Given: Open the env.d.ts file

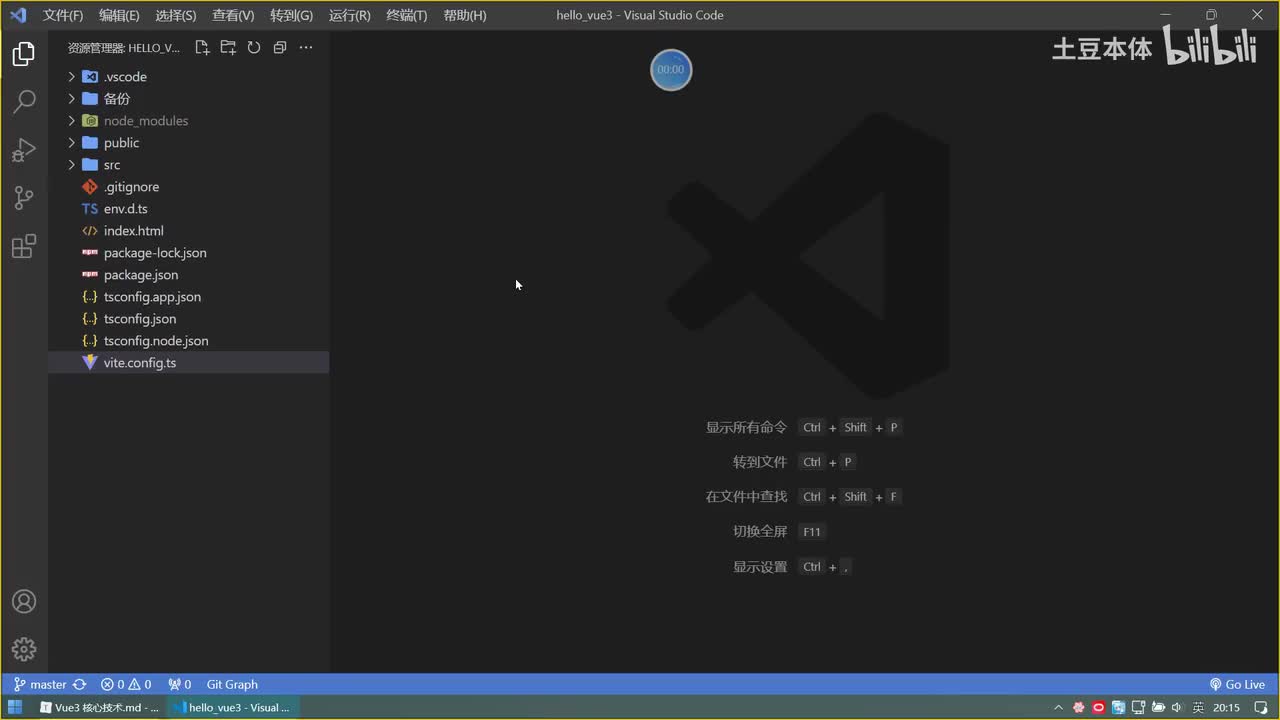Looking at the screenshot, I should coord(188,209).
